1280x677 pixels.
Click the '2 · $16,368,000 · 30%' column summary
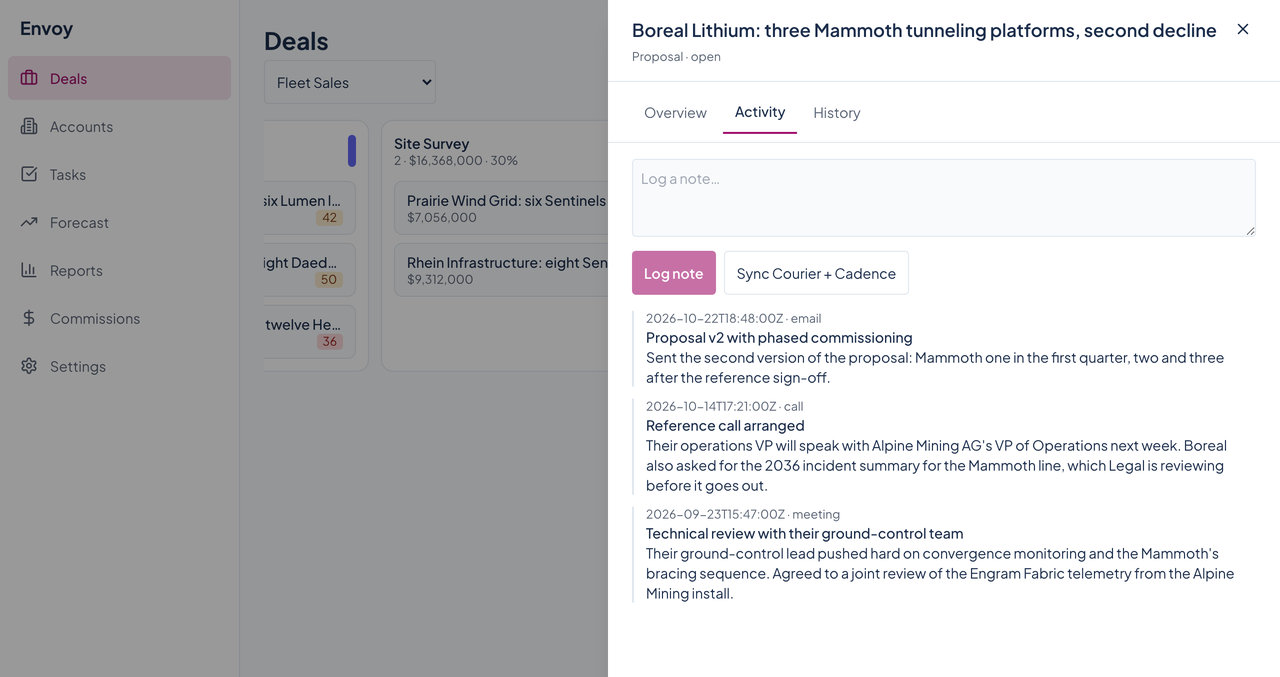click(x=456, y=161)
